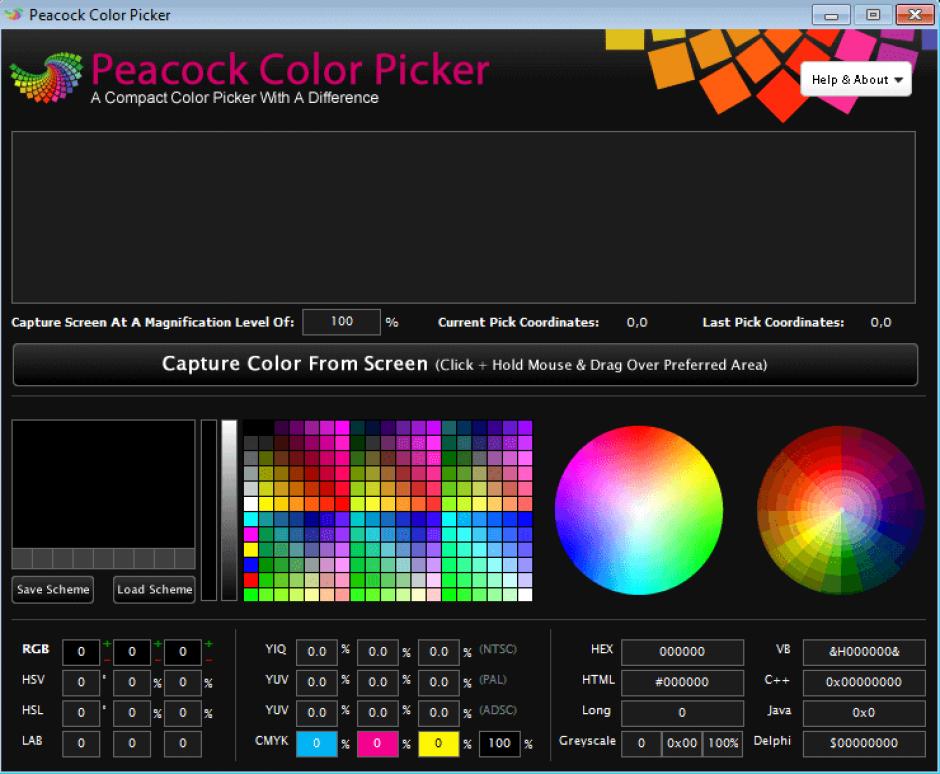940x774 pixels.
Task: Click the red minus beside the RGB green field
Action: 158,660
